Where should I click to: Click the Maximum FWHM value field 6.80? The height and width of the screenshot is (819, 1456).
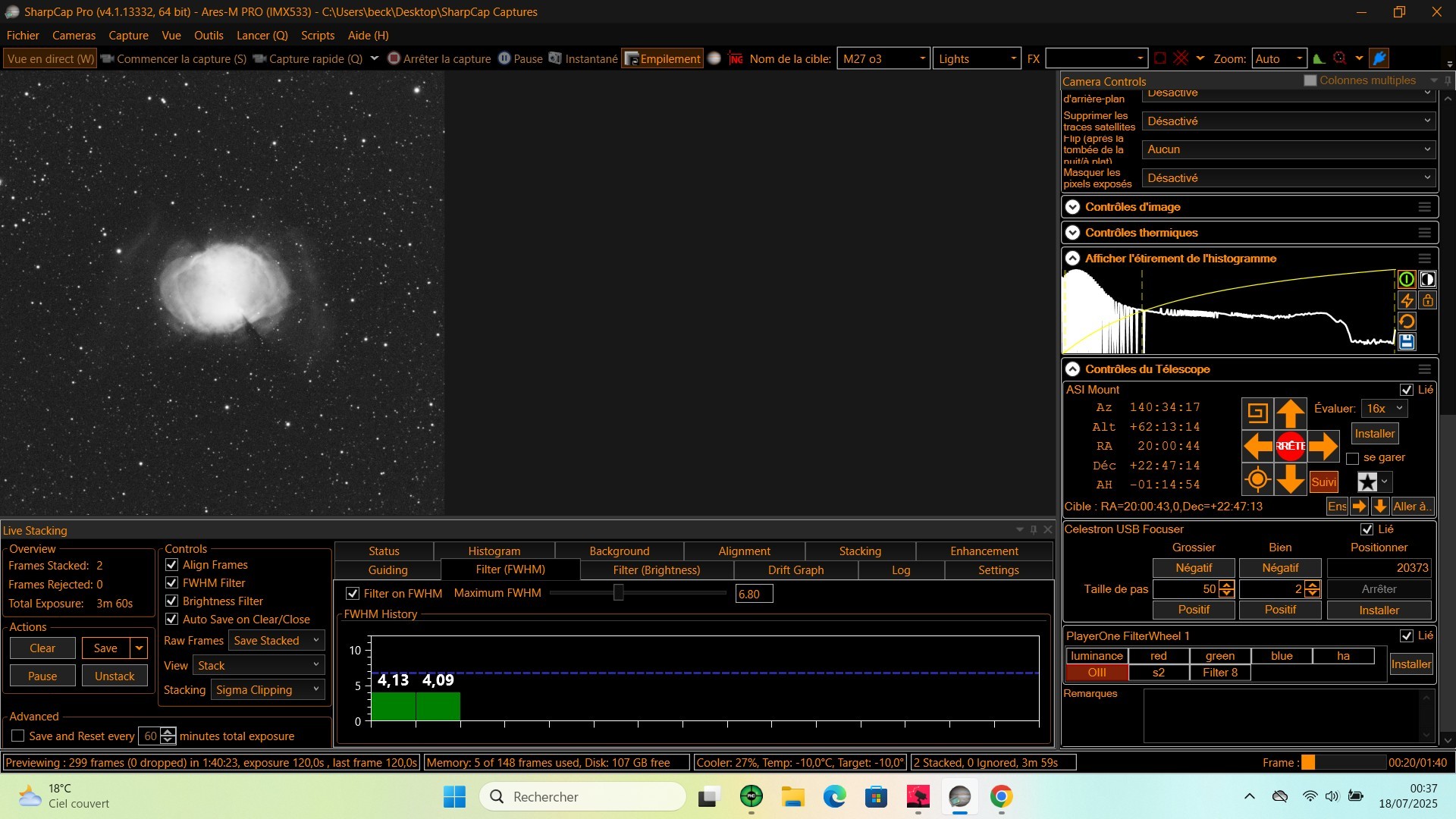click(754, 595)
